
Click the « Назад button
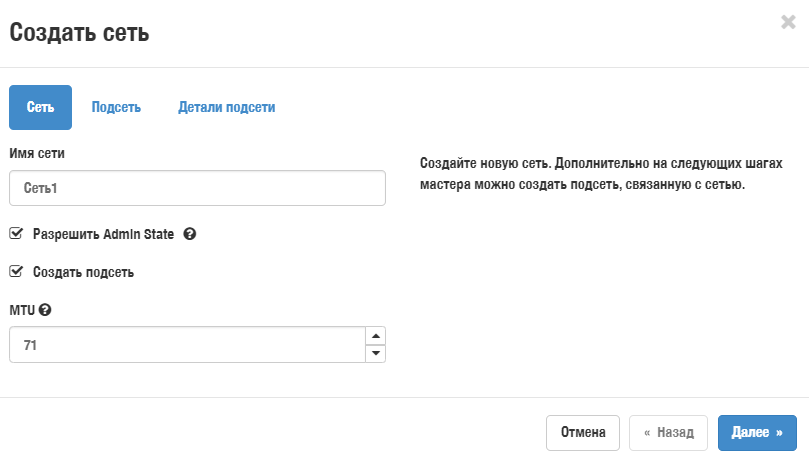[x=668, y=433]
